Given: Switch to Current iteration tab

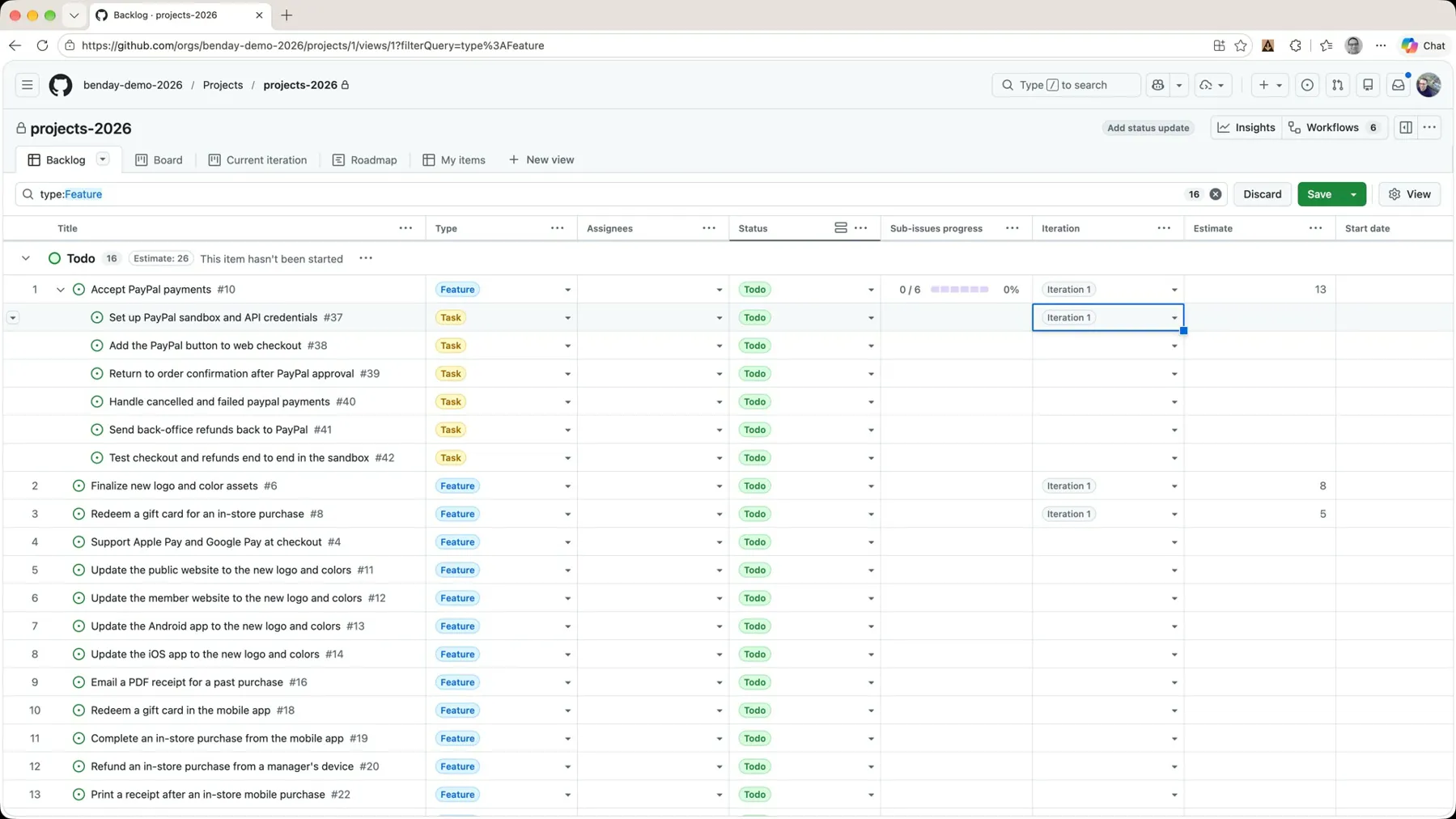Looking at the screenshot, I should 257,160.
